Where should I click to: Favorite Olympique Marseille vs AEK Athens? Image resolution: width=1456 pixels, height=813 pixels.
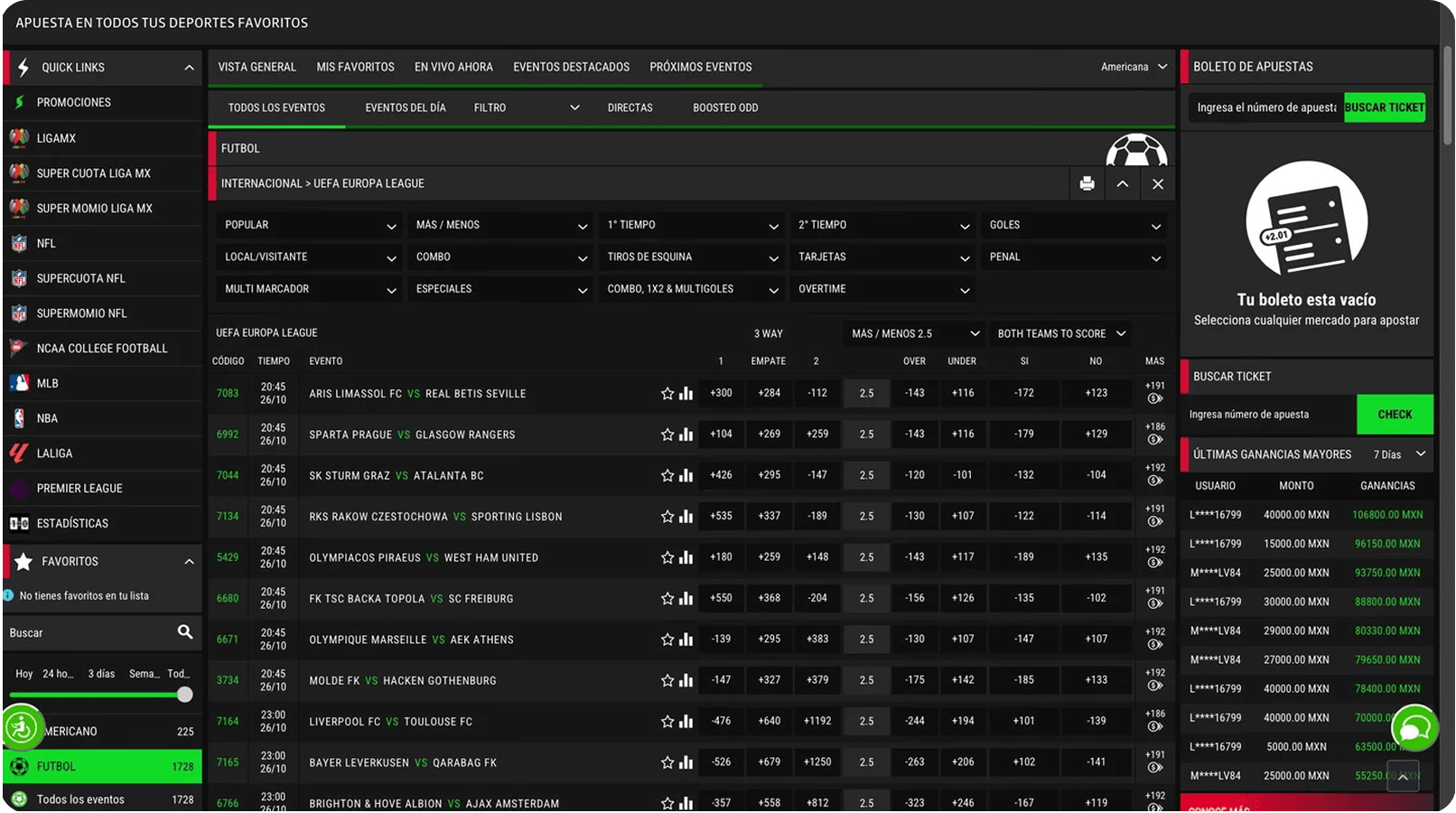pyautogui.click(x=667, y=640)
